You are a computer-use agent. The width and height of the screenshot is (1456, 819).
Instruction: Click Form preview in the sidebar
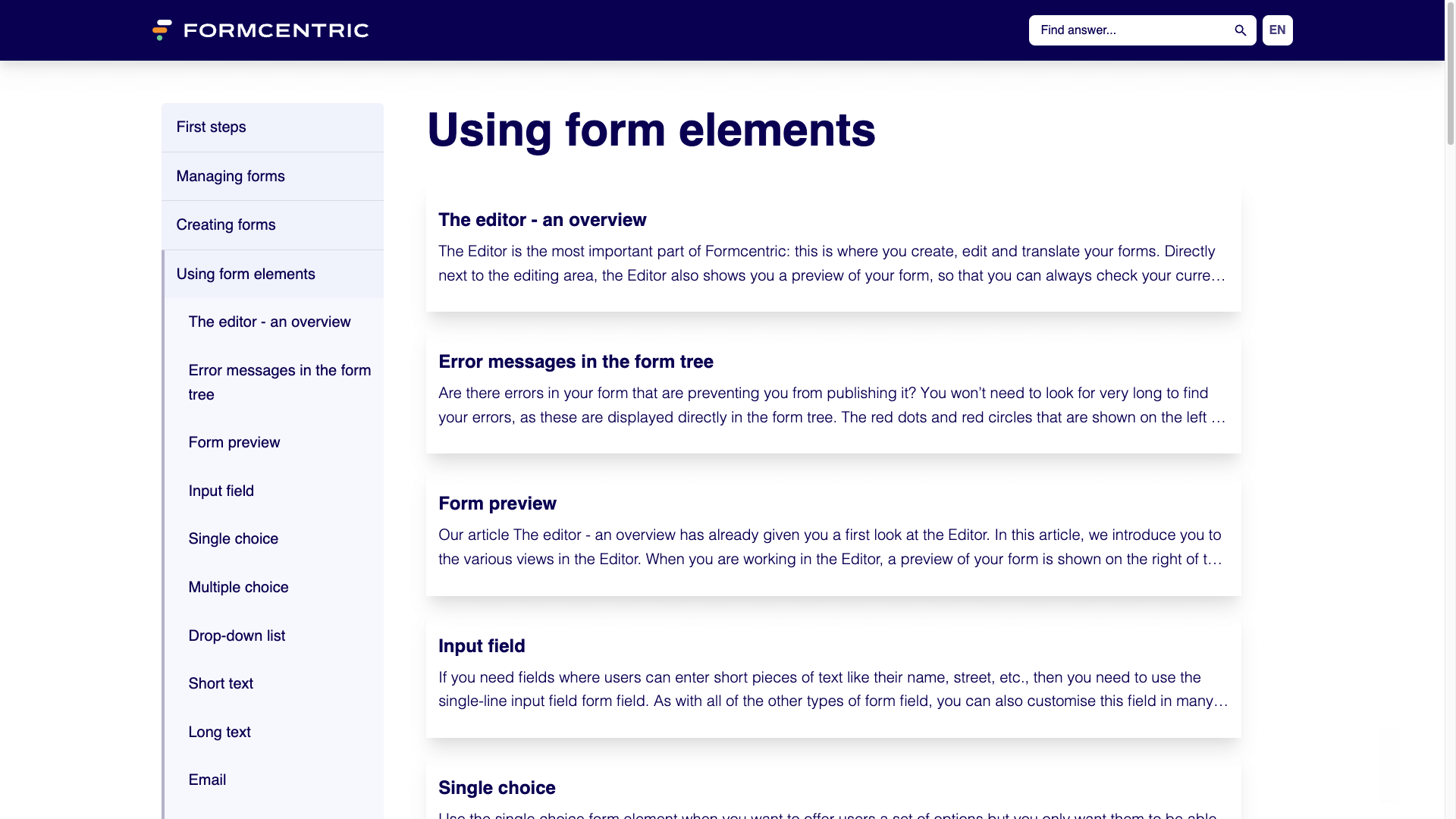234,442
